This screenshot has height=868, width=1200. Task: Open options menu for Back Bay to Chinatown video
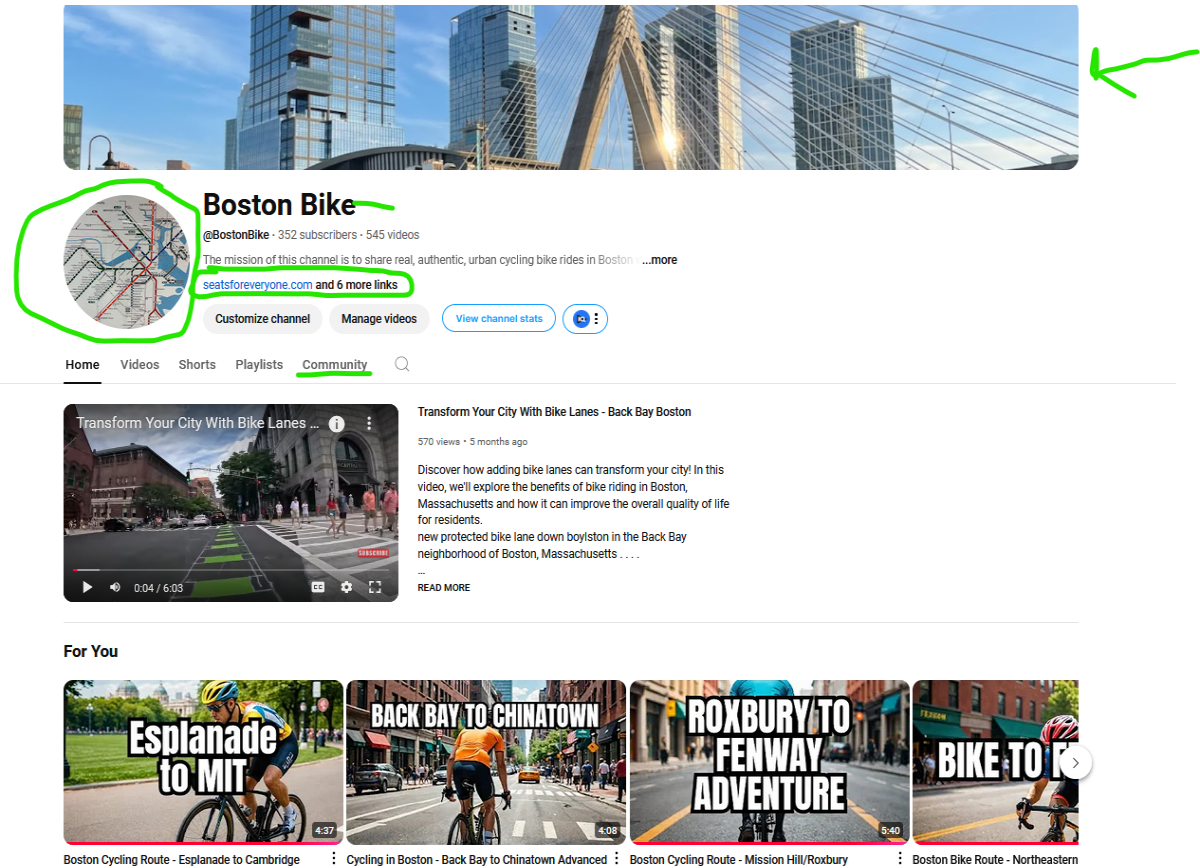pyautogui.click(x=616, y=859)
